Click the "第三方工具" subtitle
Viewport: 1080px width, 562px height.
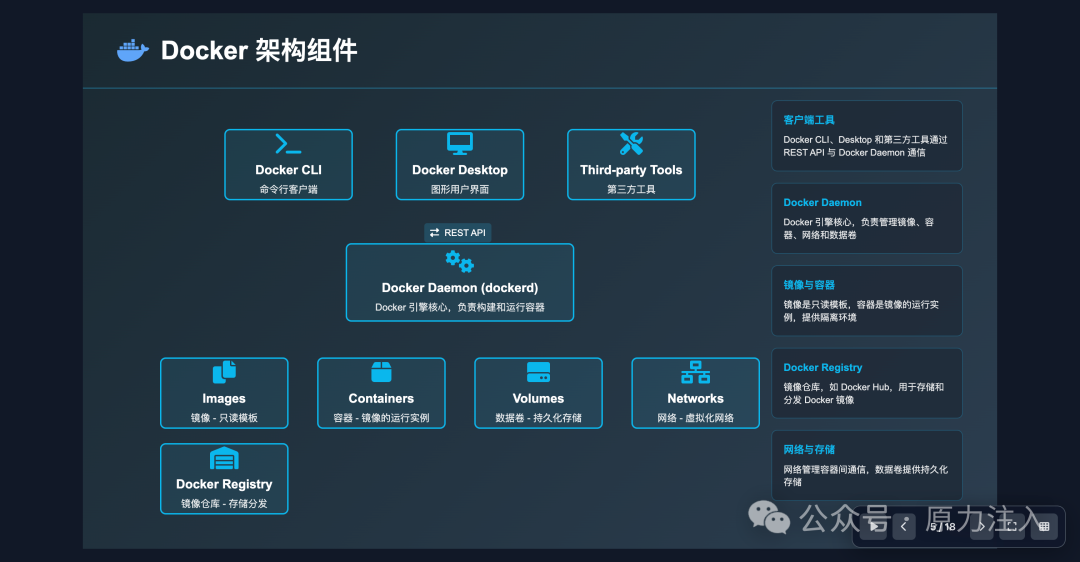coord(631,189)
